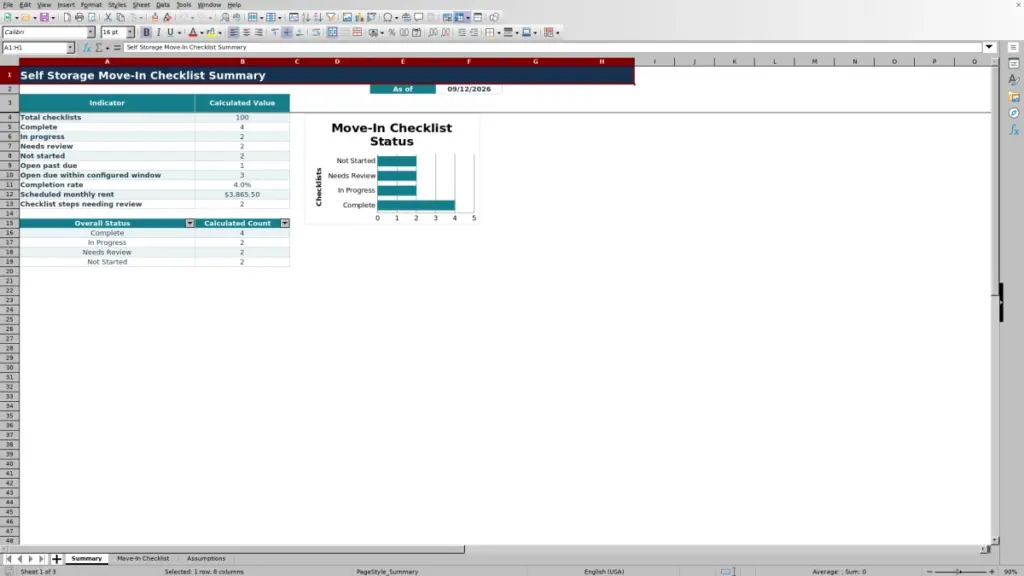Open the sidebar Functions panel icon

coord(1014,130)
